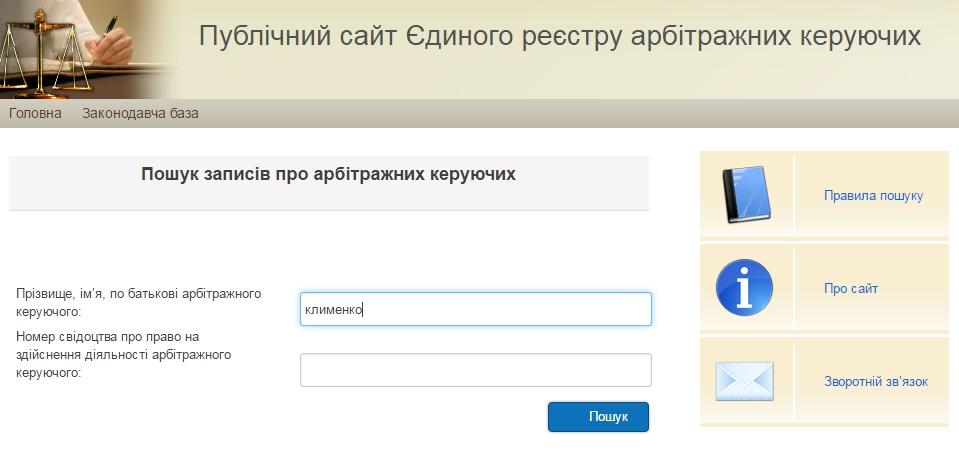Open the Зворотній зв'язок link
The image size is (959, 454).
[x=876, y=382]
